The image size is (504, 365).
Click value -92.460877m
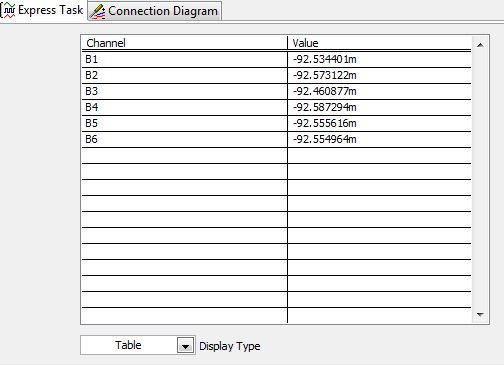click(x=325, y=91)
